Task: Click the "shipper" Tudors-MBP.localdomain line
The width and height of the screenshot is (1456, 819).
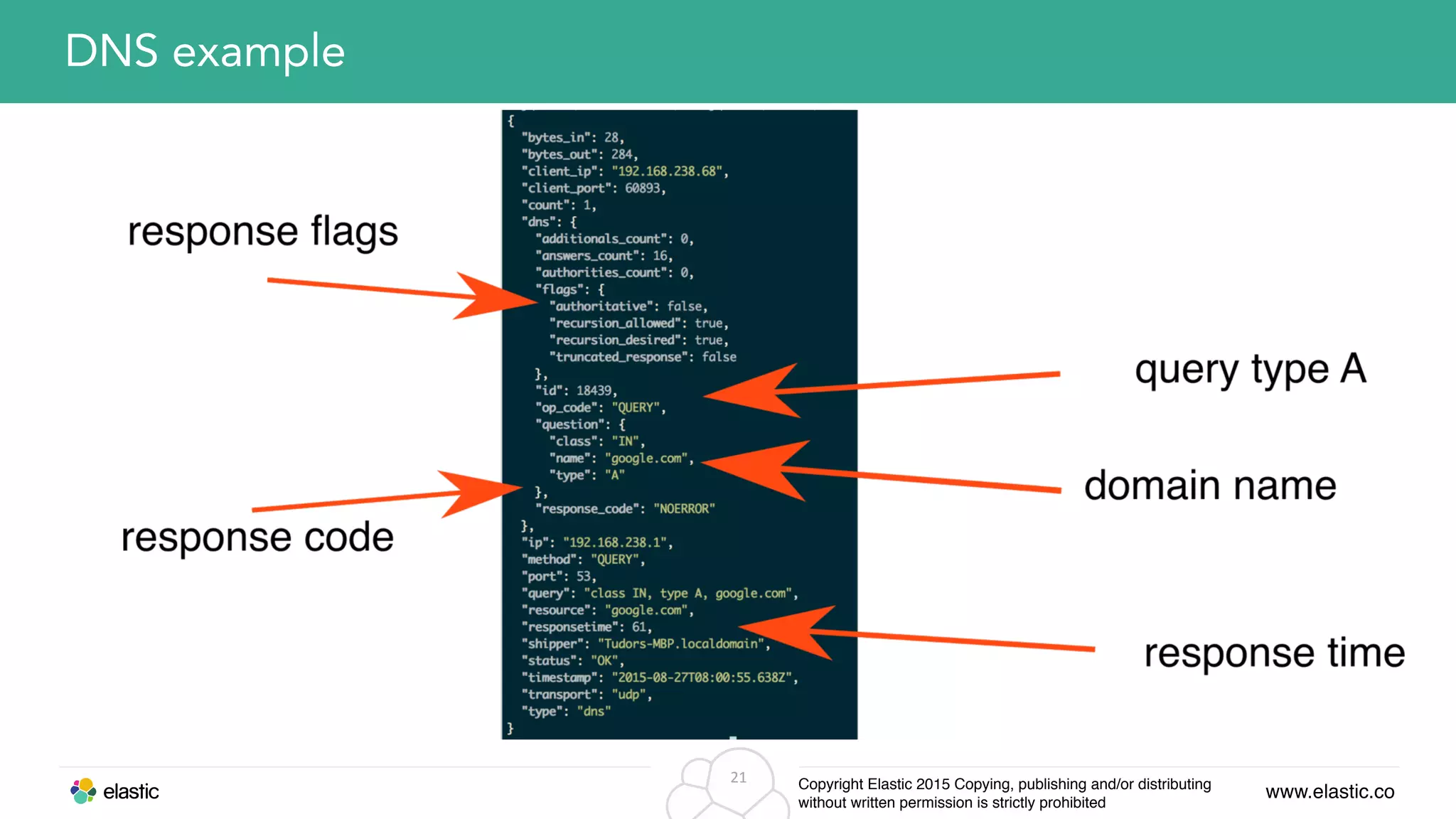Action: click(x=645, y=644)
